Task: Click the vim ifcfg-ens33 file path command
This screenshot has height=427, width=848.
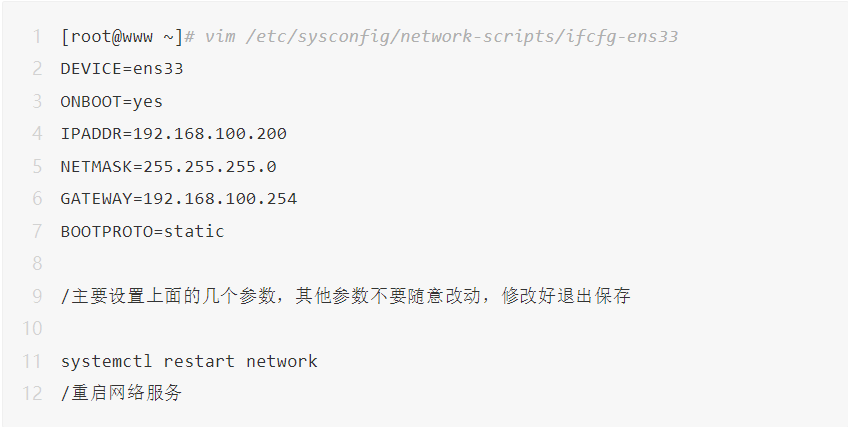Action: click(442, 37)
